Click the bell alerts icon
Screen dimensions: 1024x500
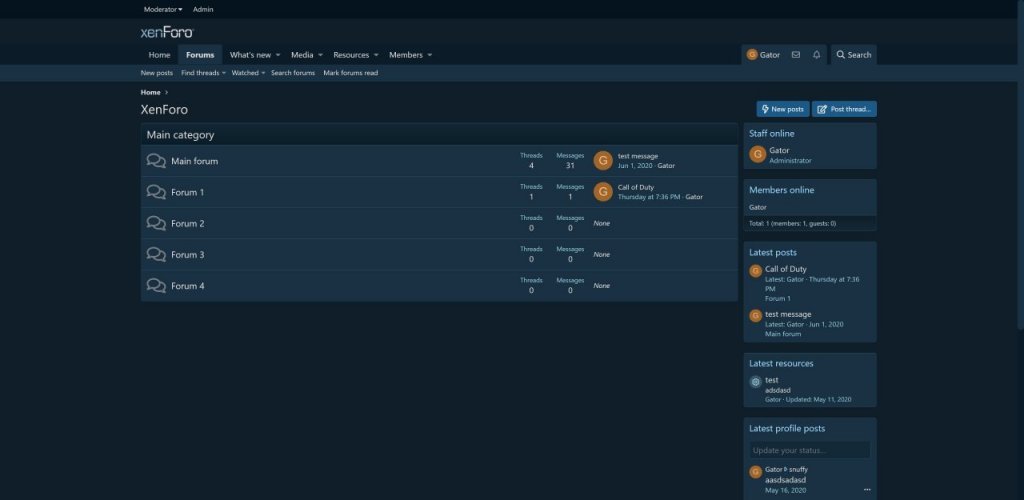point(817,55)
